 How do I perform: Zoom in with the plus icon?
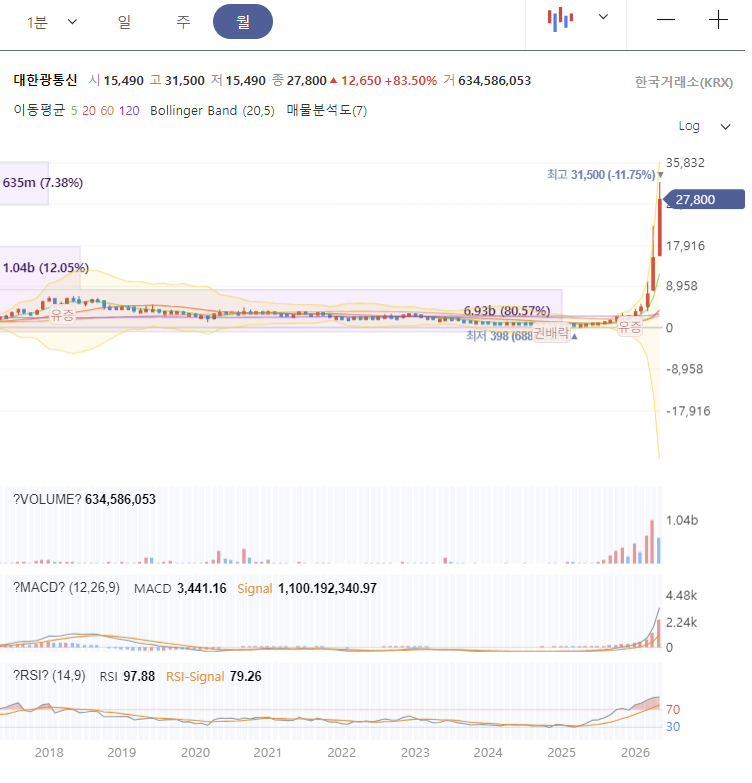718,19
